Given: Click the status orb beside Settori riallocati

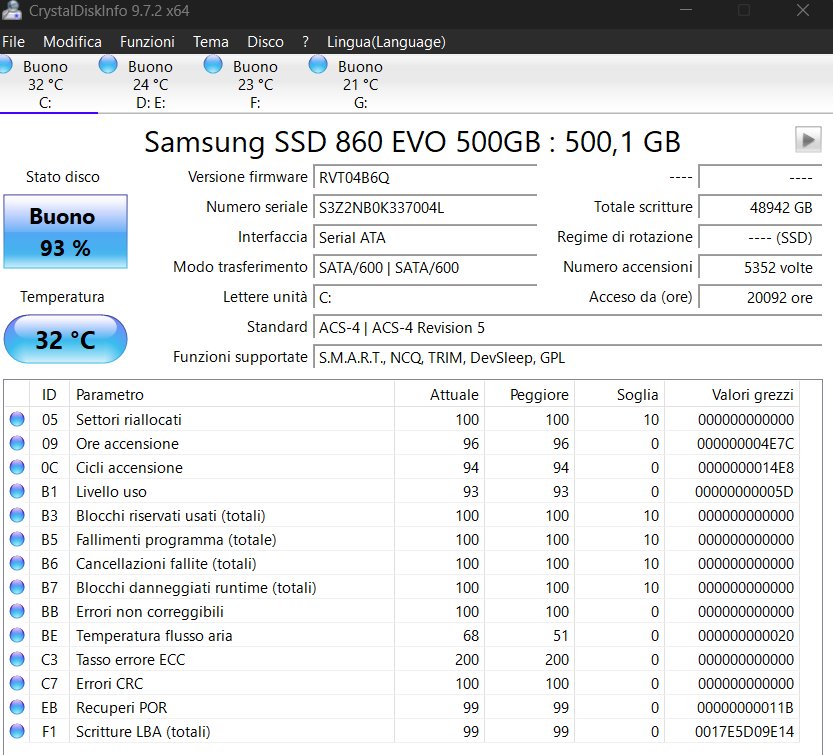Looking at the screenshot, I should point(17,420).
